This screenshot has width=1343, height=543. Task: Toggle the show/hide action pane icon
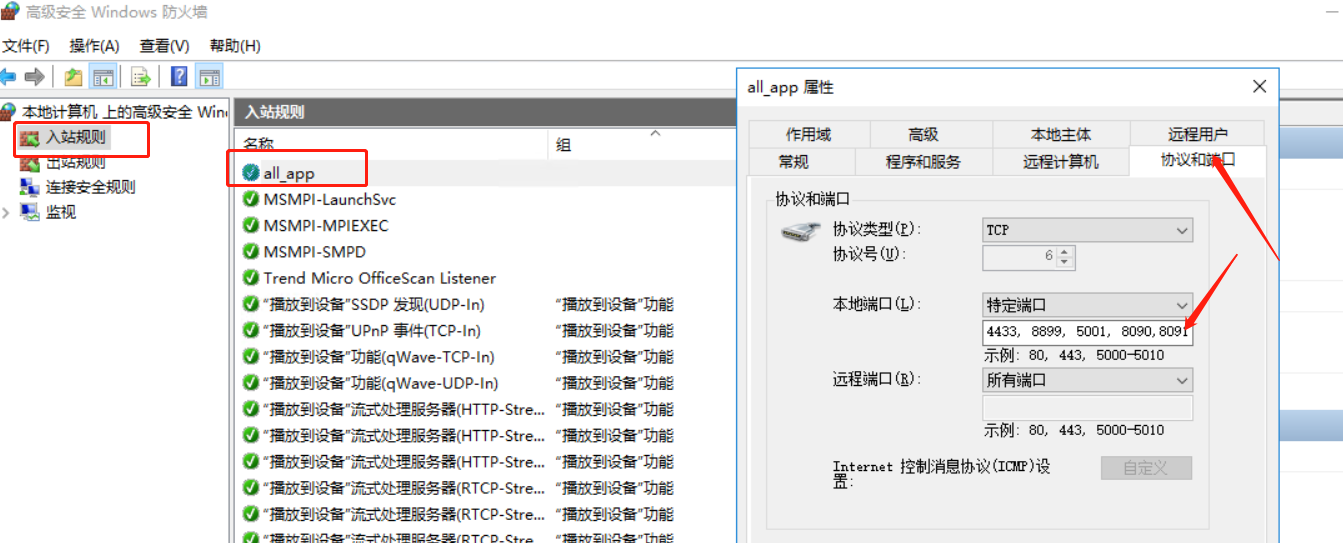tap(209, 77)
